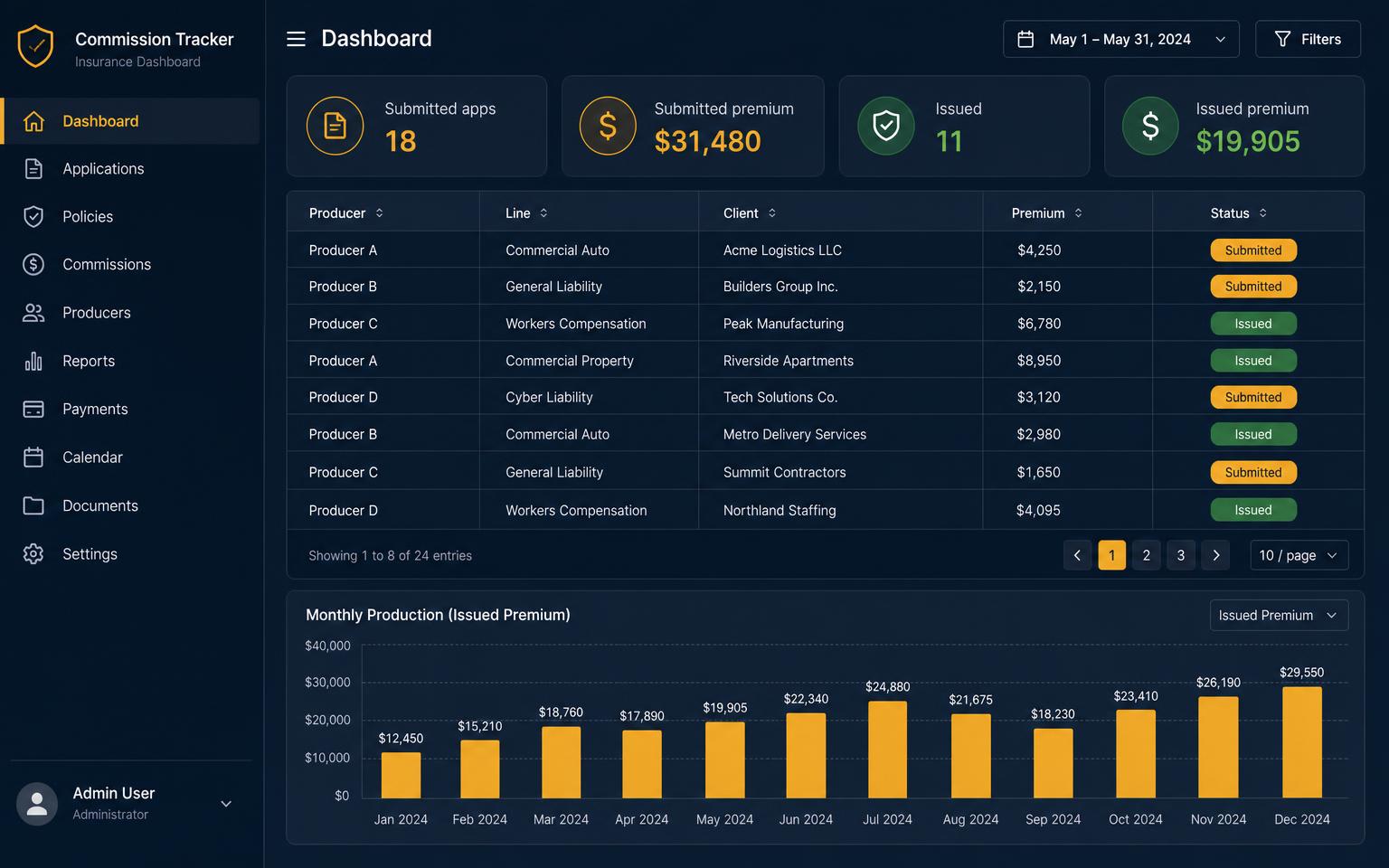1389x868 pixels.
Task: Select page 1 in pagination
Action: (x=1111, y=555)
